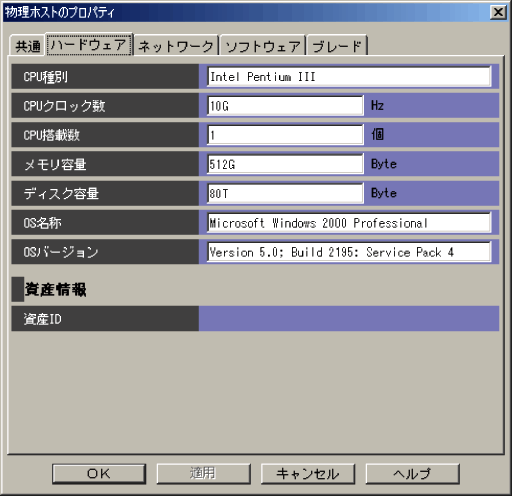Switch to the 共通 tab
512x496 pixels.
(28, 45)
